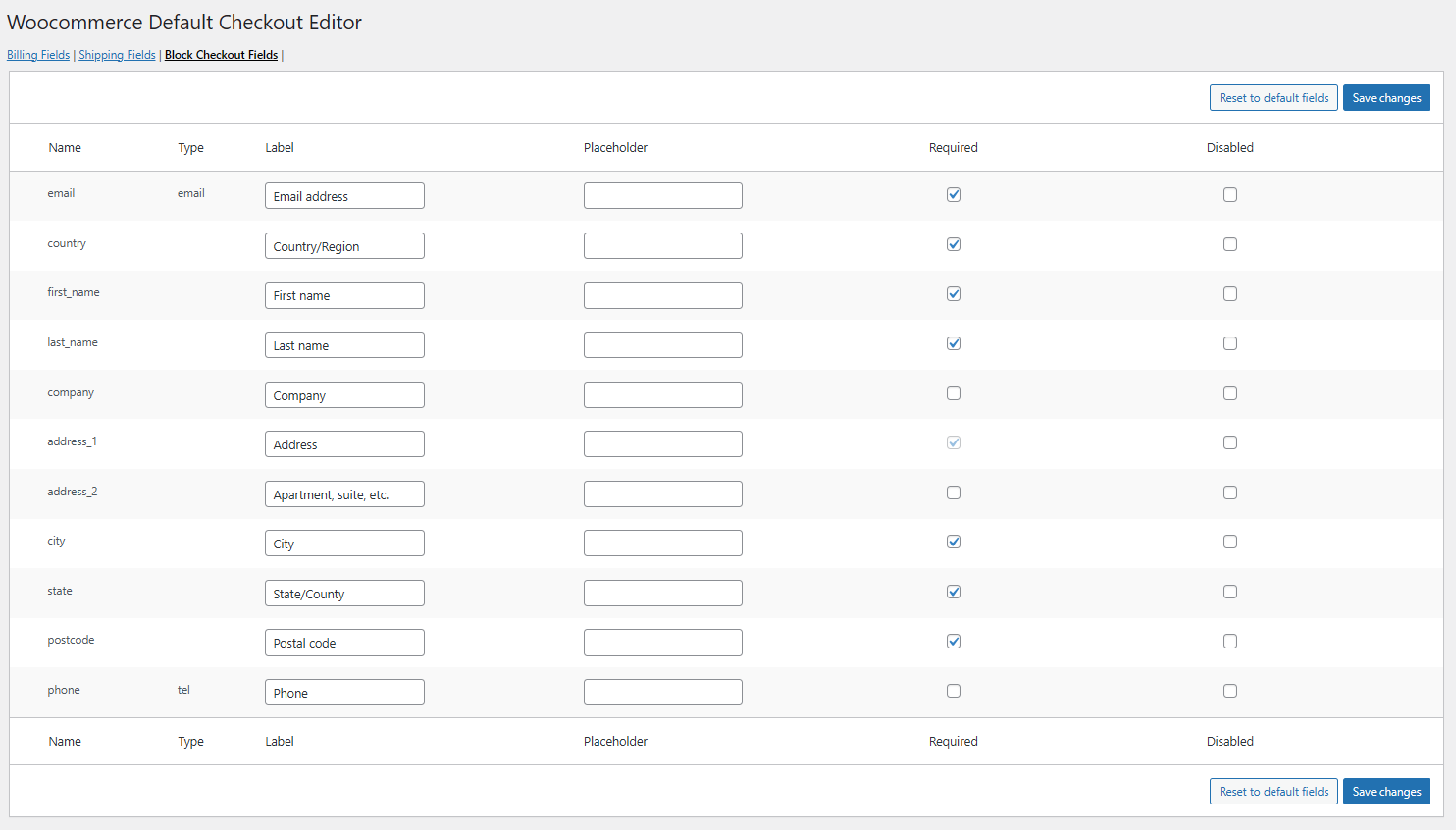
Task: Tick the Disabled box for state
Action: point(1229,592)
